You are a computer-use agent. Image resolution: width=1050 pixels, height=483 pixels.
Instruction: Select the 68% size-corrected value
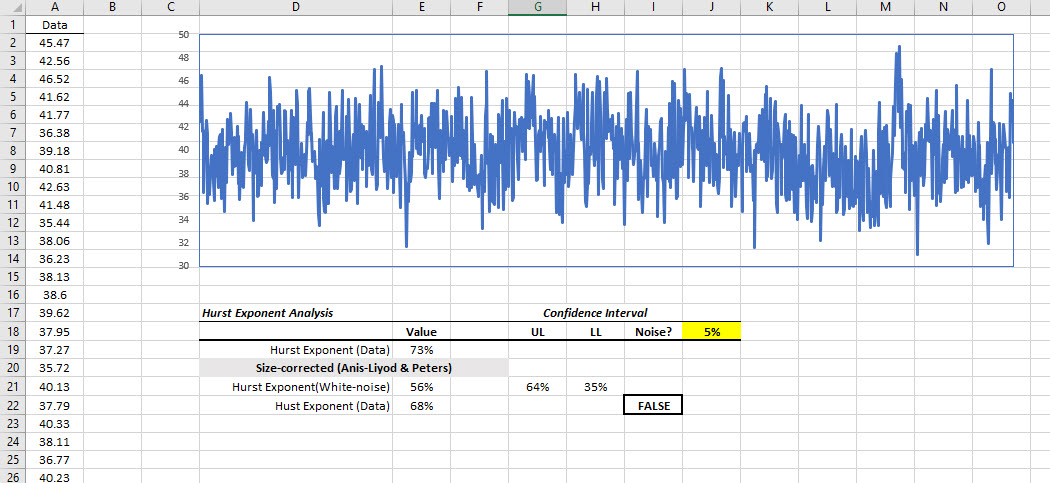421,405
